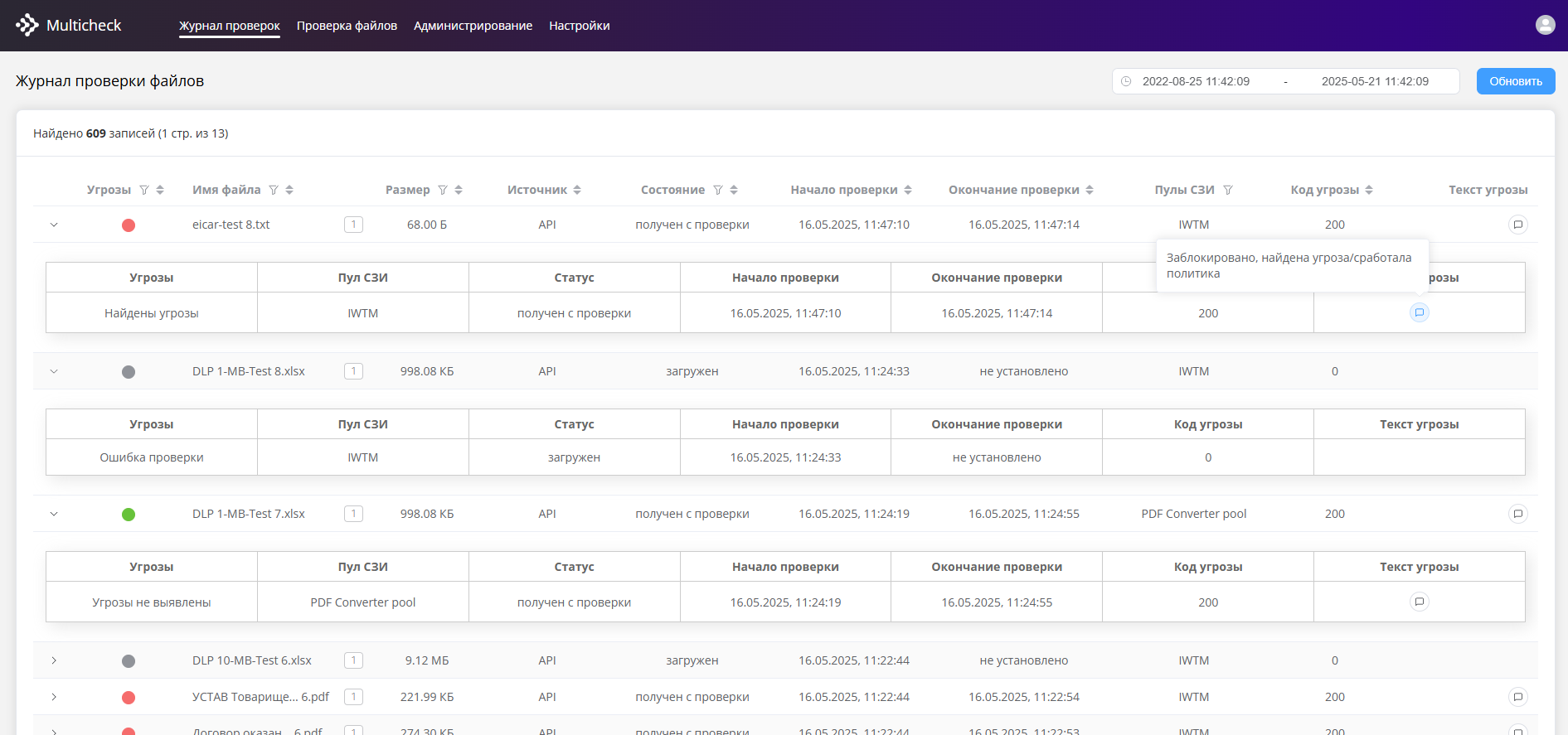Image resolution: width=1568 pixels, height=735 pixels.
Task: Click the Найдено 609 записей summary text
Action: [x=131, y=133]
